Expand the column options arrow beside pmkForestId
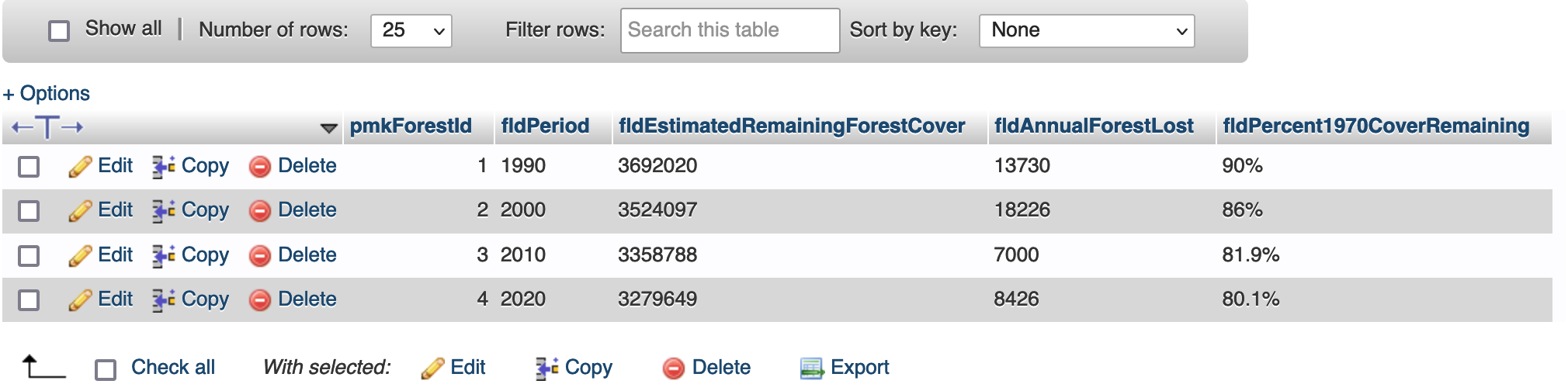The image size is (1568, 391). (x=329, y=128)
